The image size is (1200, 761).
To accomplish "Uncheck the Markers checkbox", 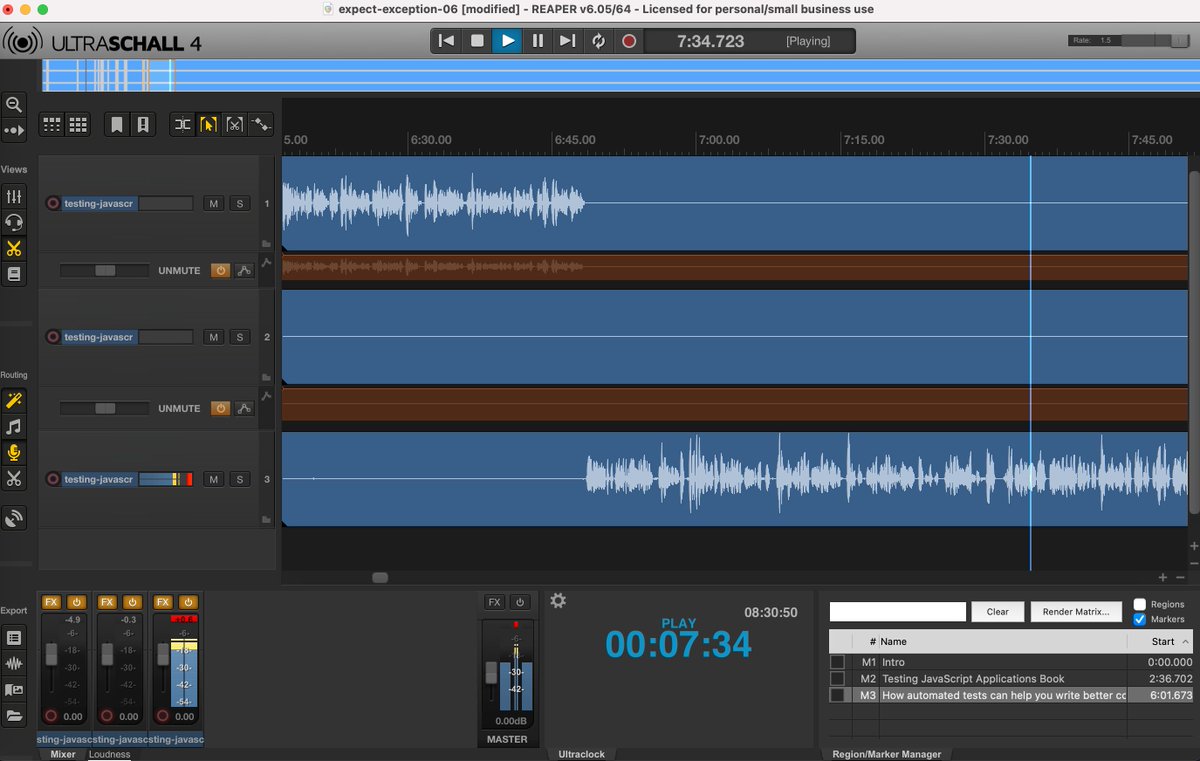I will (x=1140, y=619).
